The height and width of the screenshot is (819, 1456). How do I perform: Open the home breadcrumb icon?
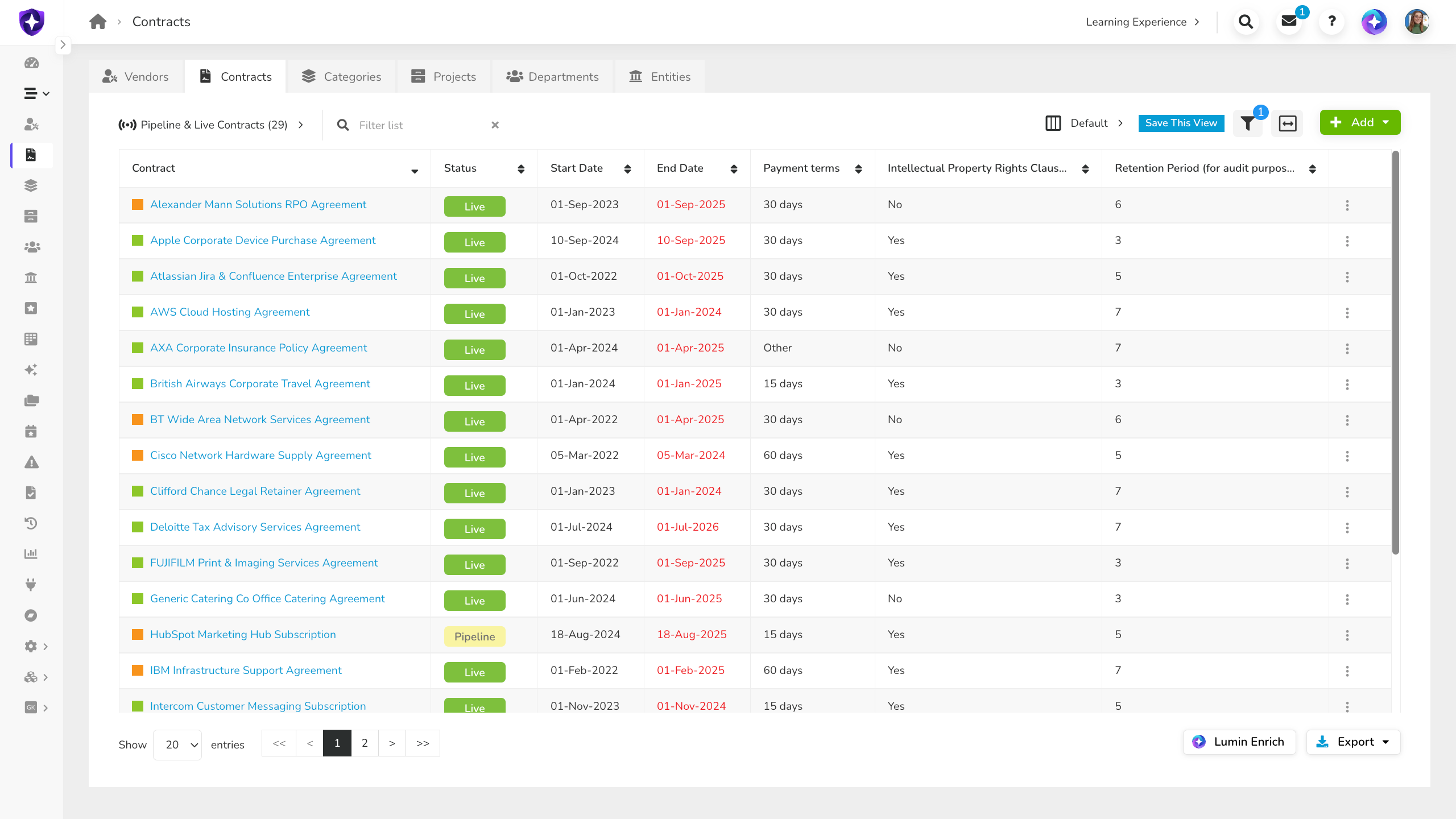coord(98,22)
